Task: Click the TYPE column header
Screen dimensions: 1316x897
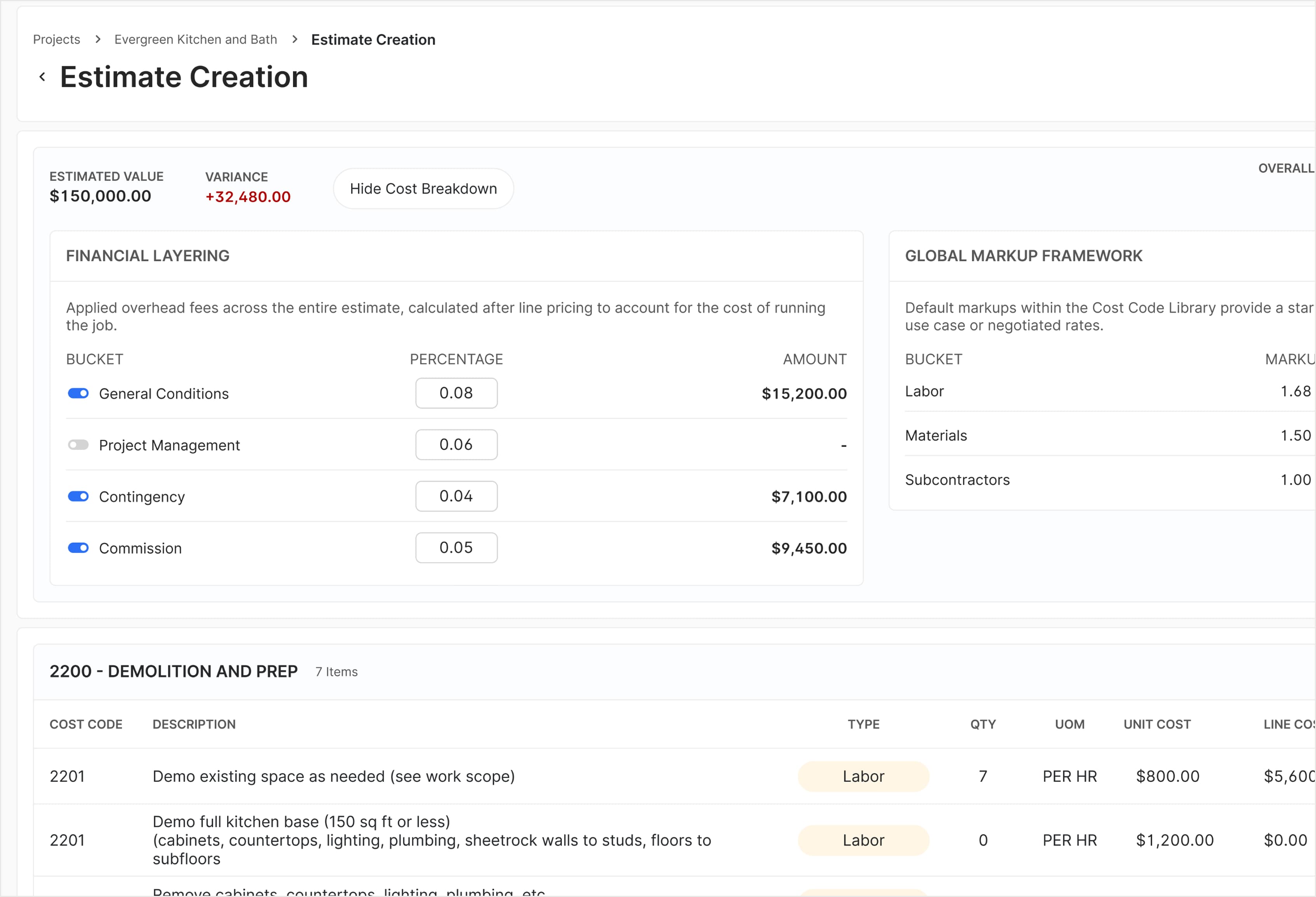Action: pos(864,724)
